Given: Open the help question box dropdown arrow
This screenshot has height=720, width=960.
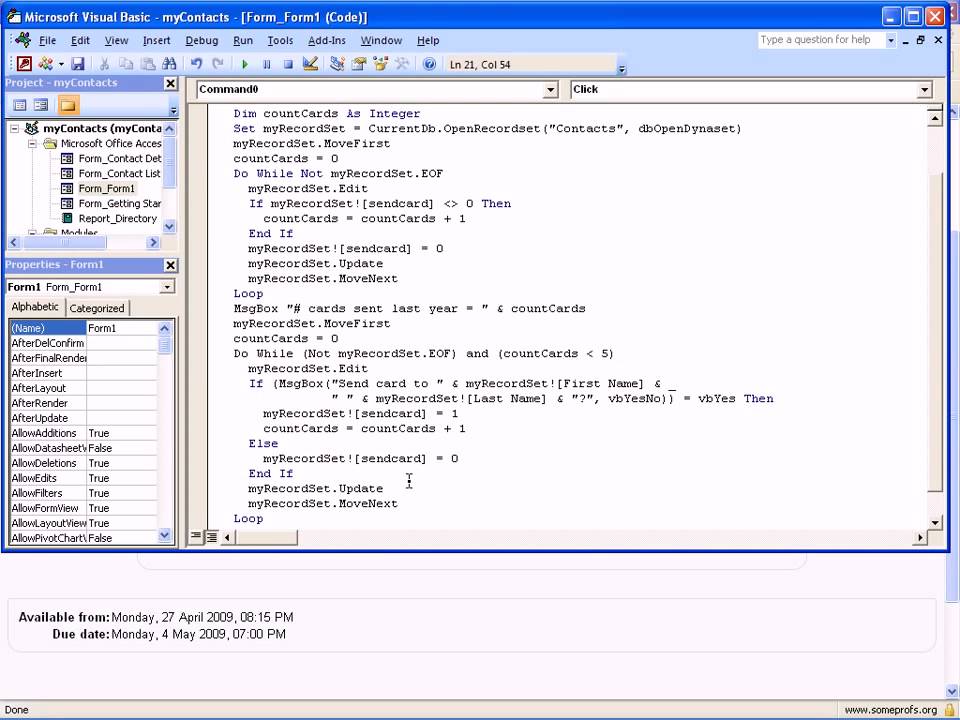Looking at the screenshot, I should [x=891, y=40].
